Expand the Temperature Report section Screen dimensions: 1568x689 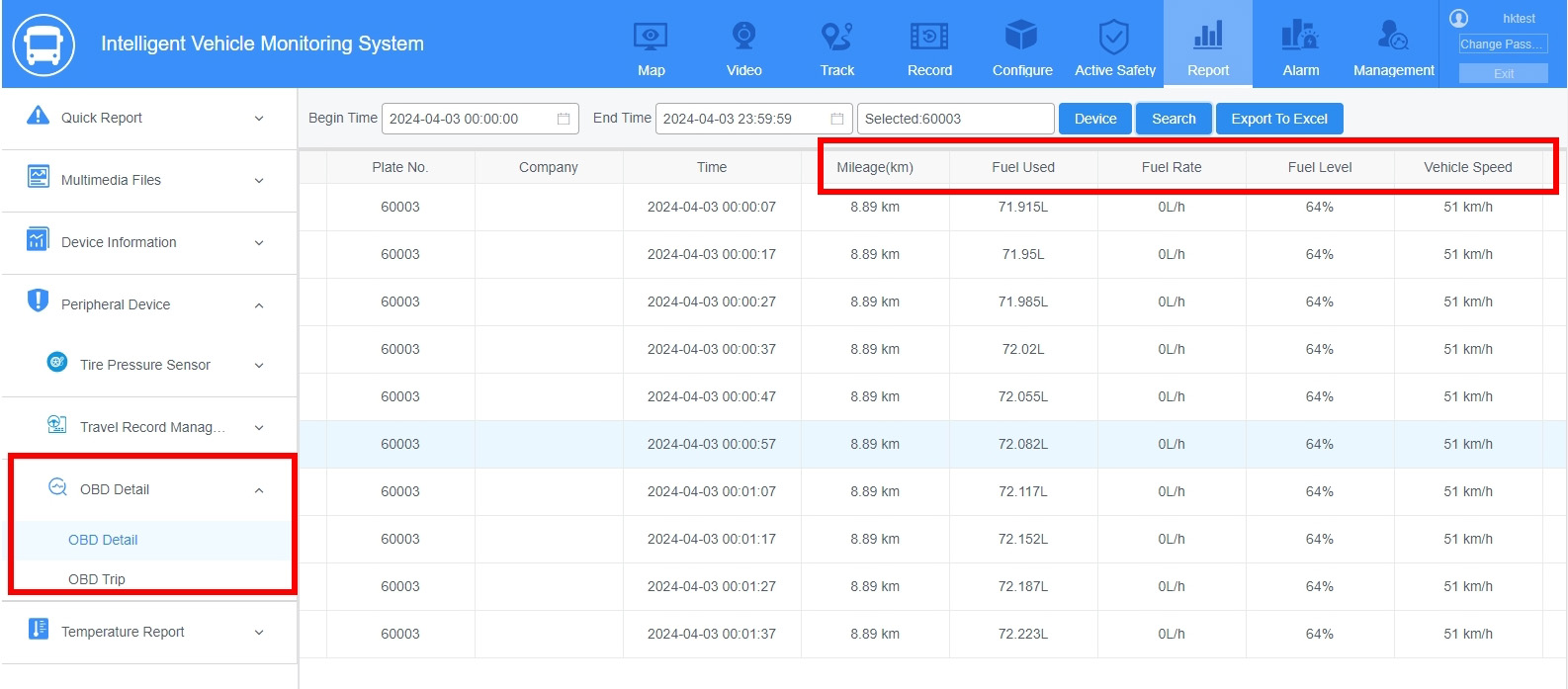click(259, 633)
